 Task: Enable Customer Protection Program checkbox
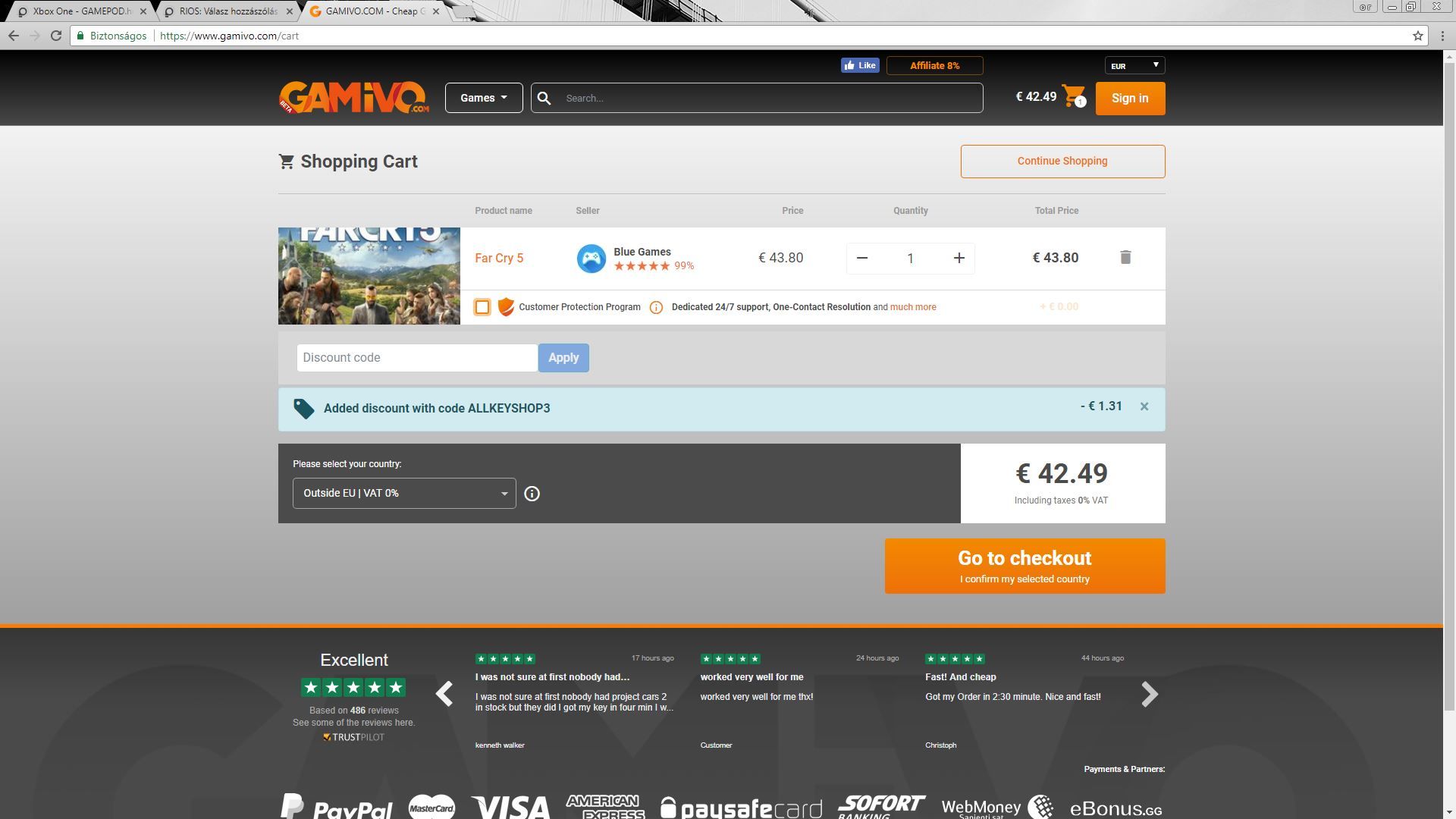coord(482,307)
